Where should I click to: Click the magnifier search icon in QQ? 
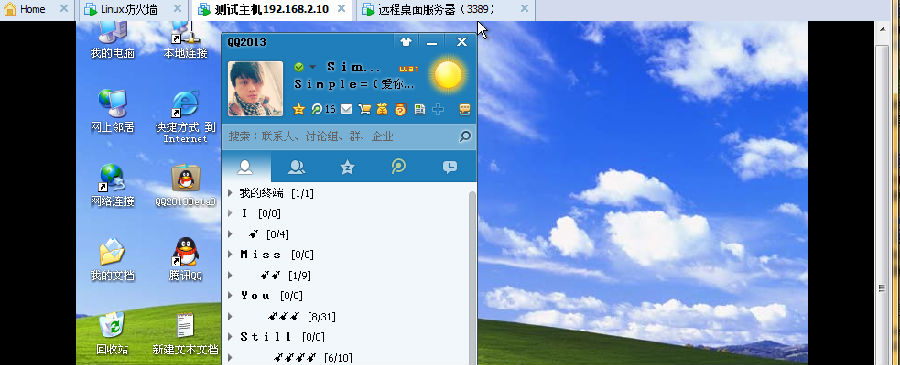point(465,136)
